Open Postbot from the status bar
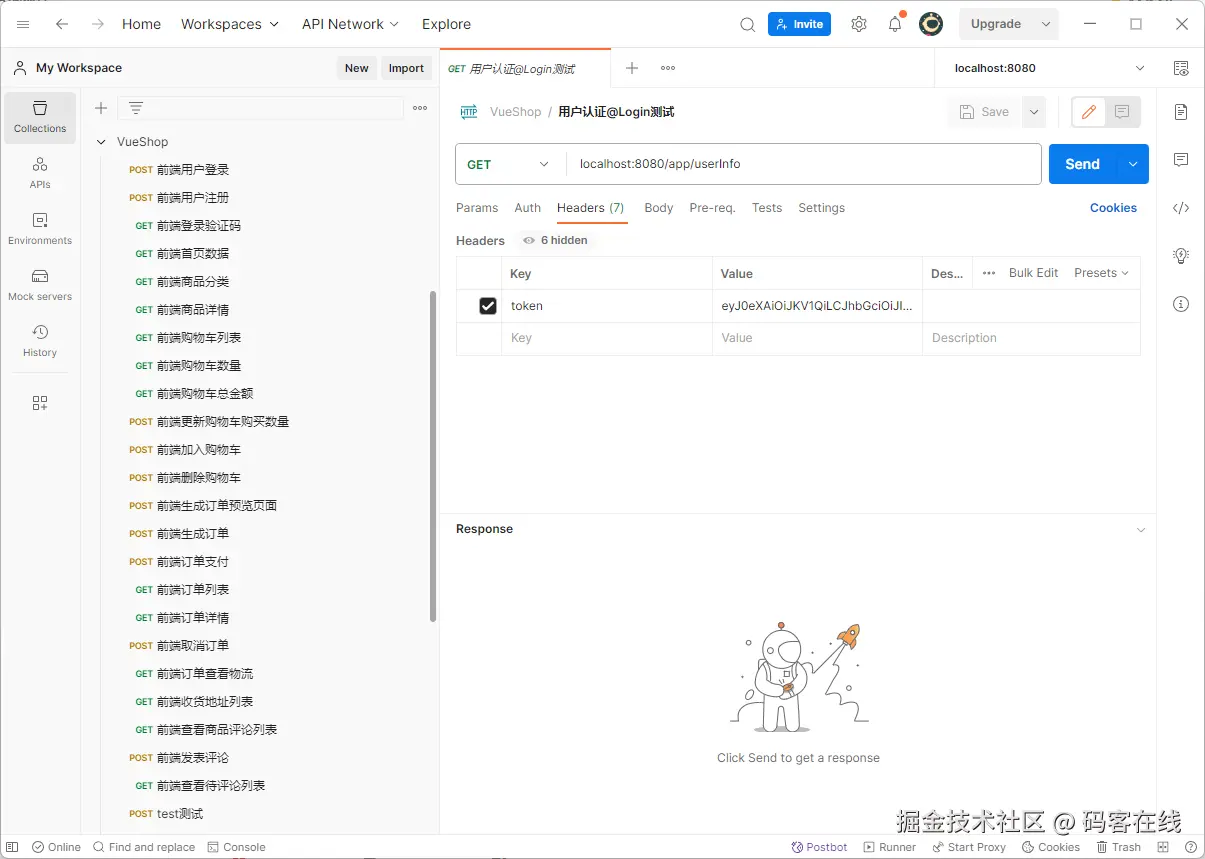Viewport: 1205px width, 859px height. pyautogui.click(x=819, y=847)
